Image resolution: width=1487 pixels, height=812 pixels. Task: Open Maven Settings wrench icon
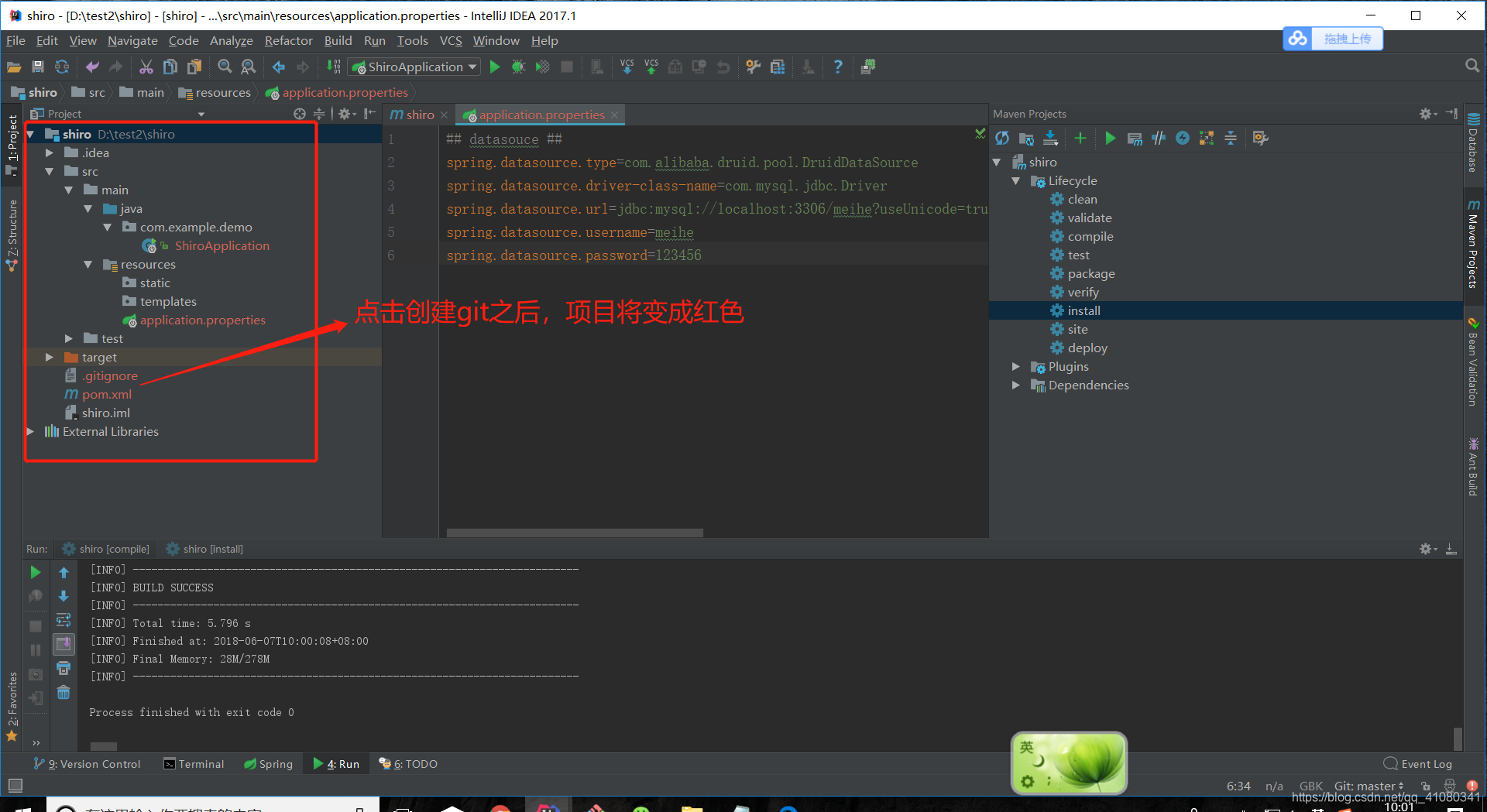[1260, 139]
